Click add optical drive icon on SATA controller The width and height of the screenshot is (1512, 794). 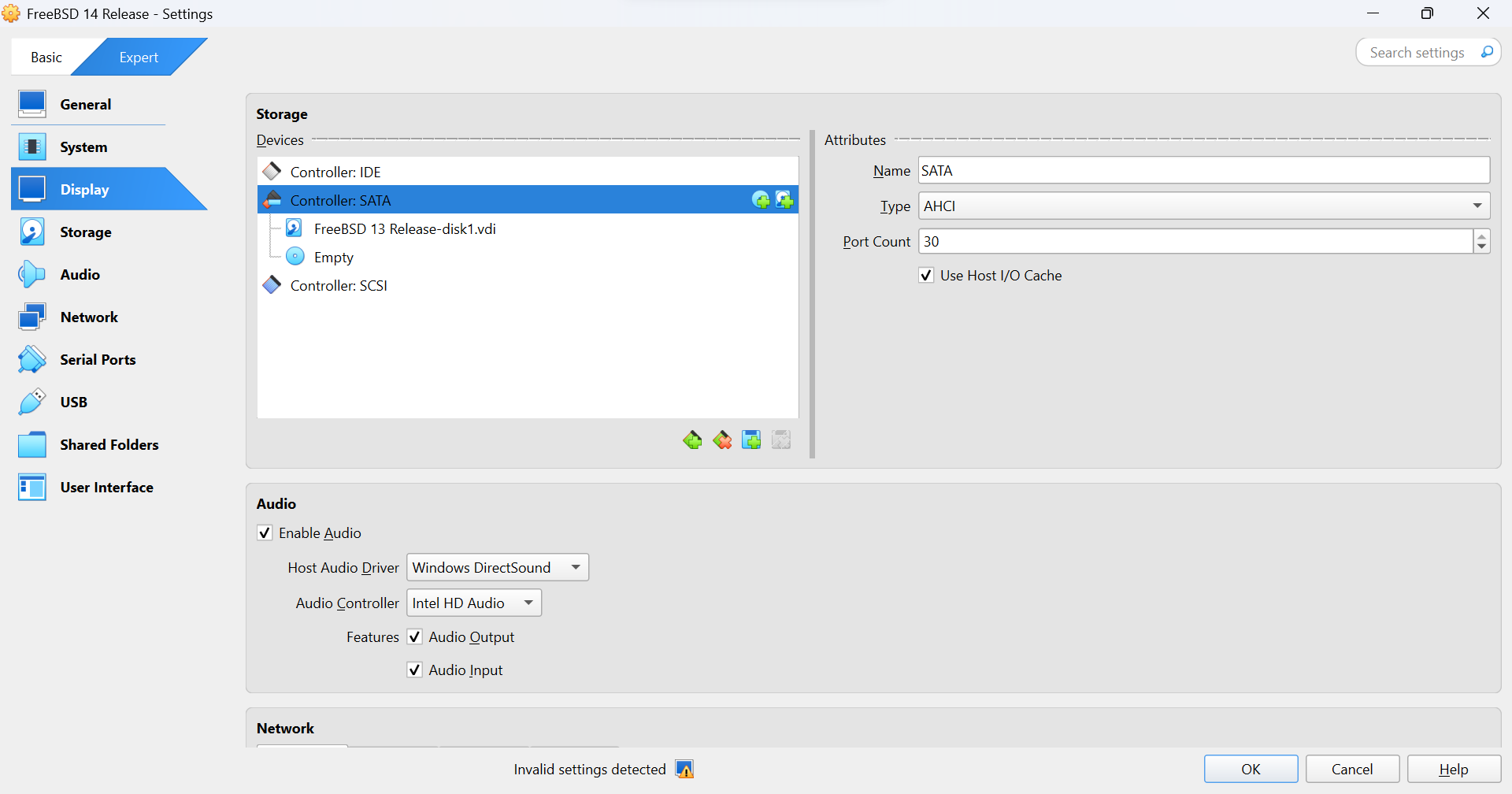pos(761,200)
